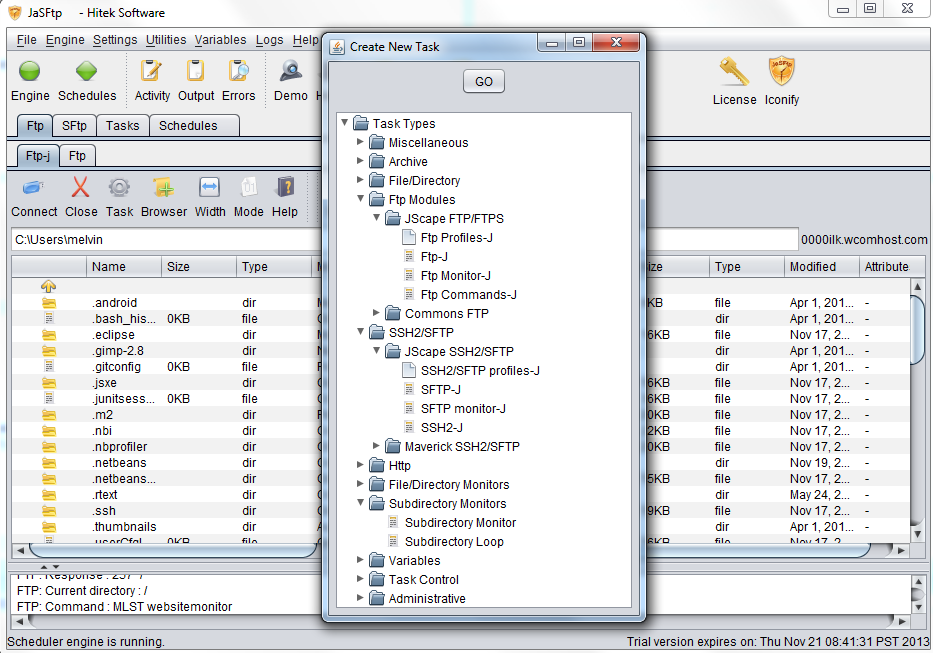Click the green Engine toolbar icon
This screenshot has height=653, width=933.
(29, 71)
